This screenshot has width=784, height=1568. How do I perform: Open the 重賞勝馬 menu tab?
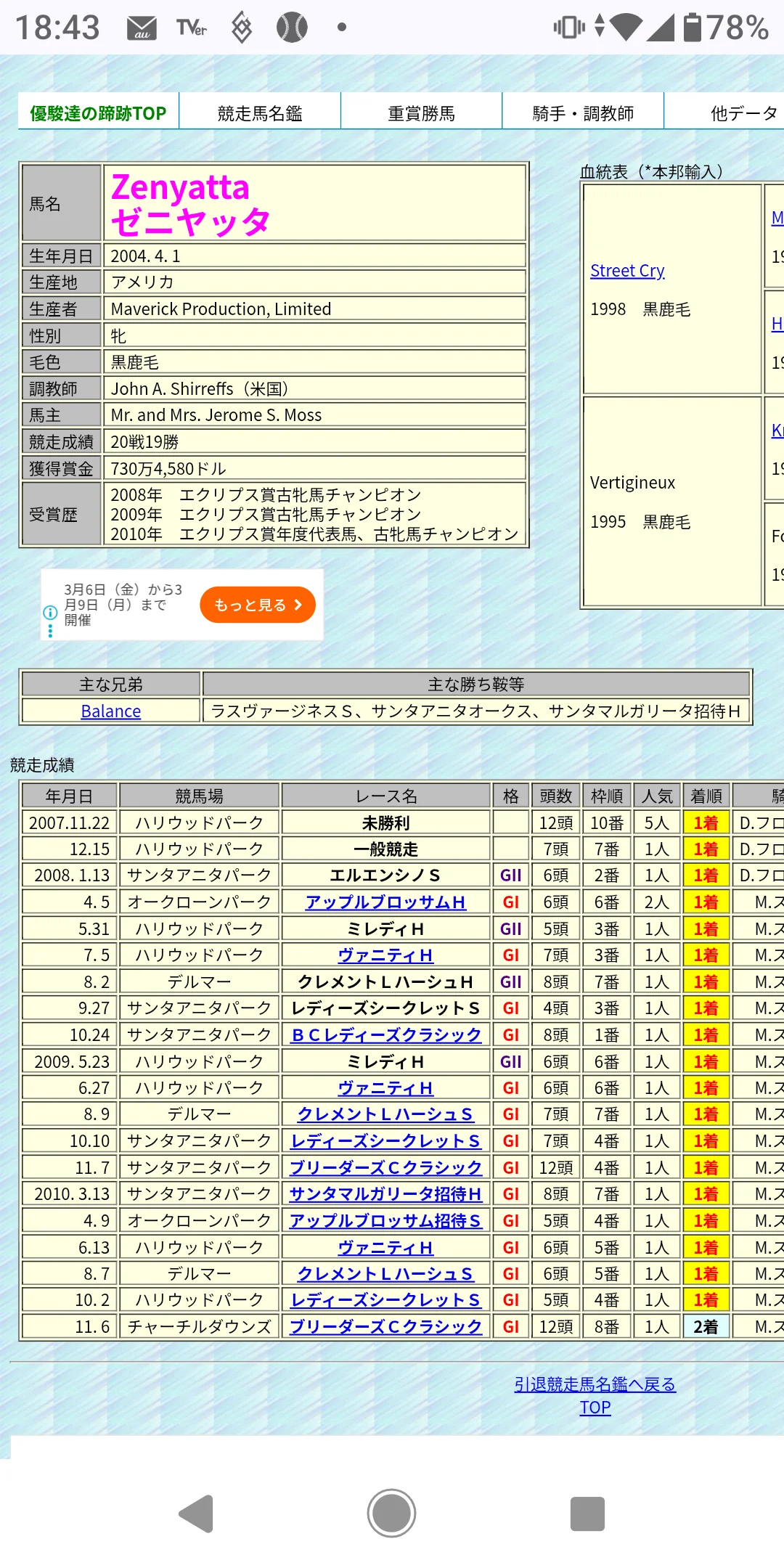point(421,113)
